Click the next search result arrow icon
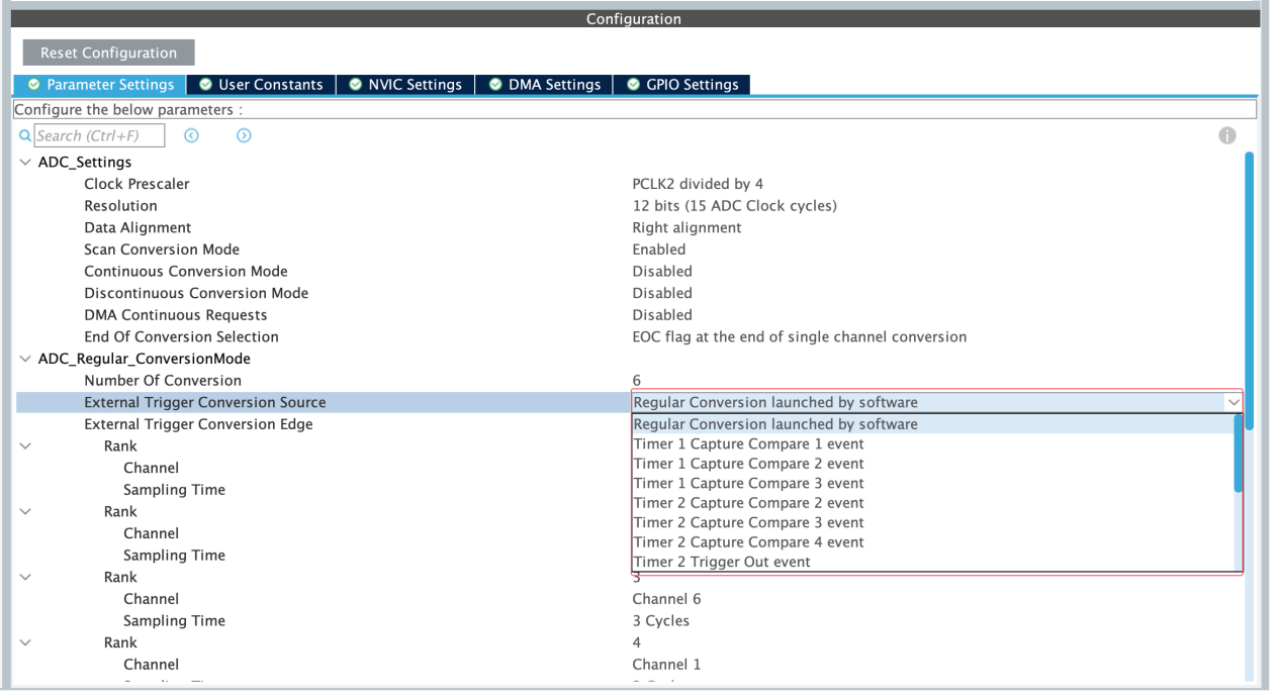Image resolution: width=1280 pixels, height=700 pixels. click(243, 136)
